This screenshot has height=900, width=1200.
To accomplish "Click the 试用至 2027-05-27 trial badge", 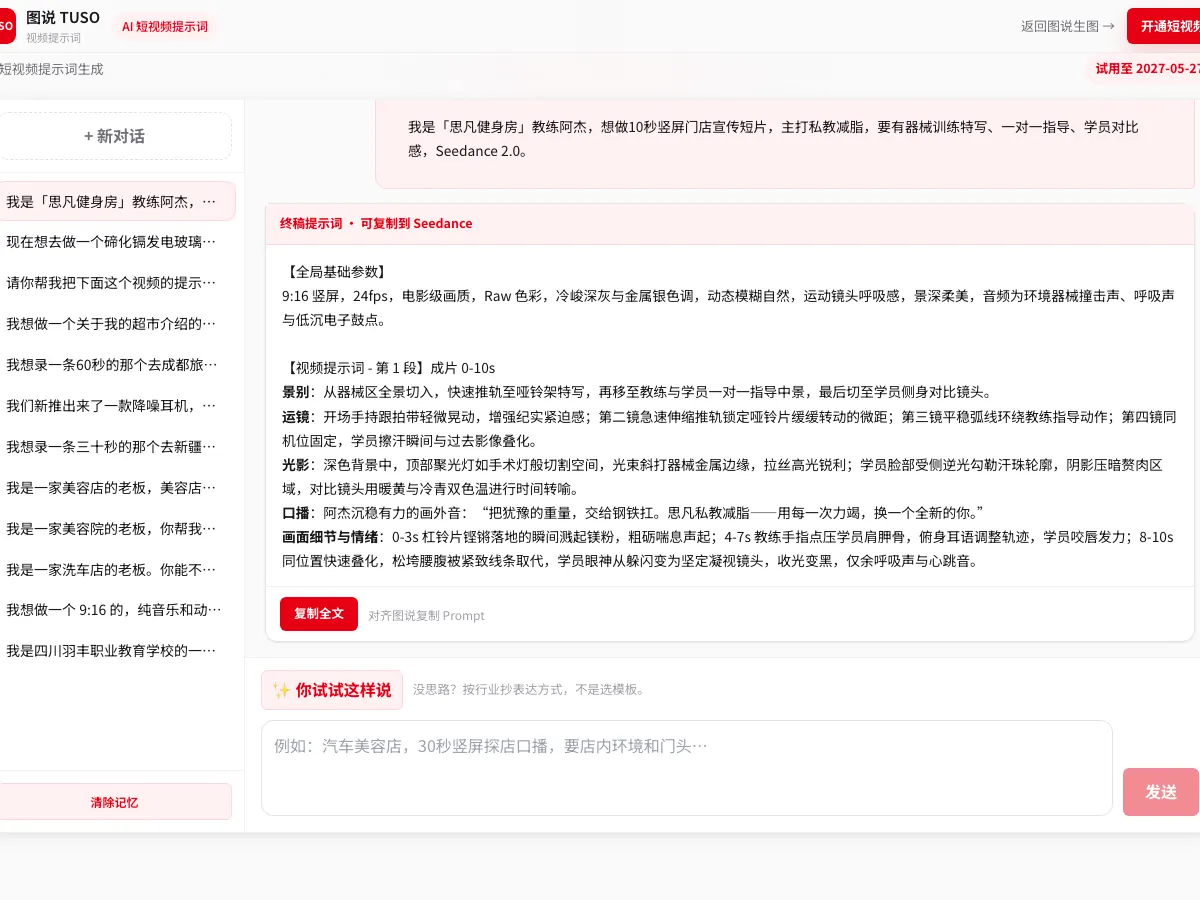I will [1145, 69].
